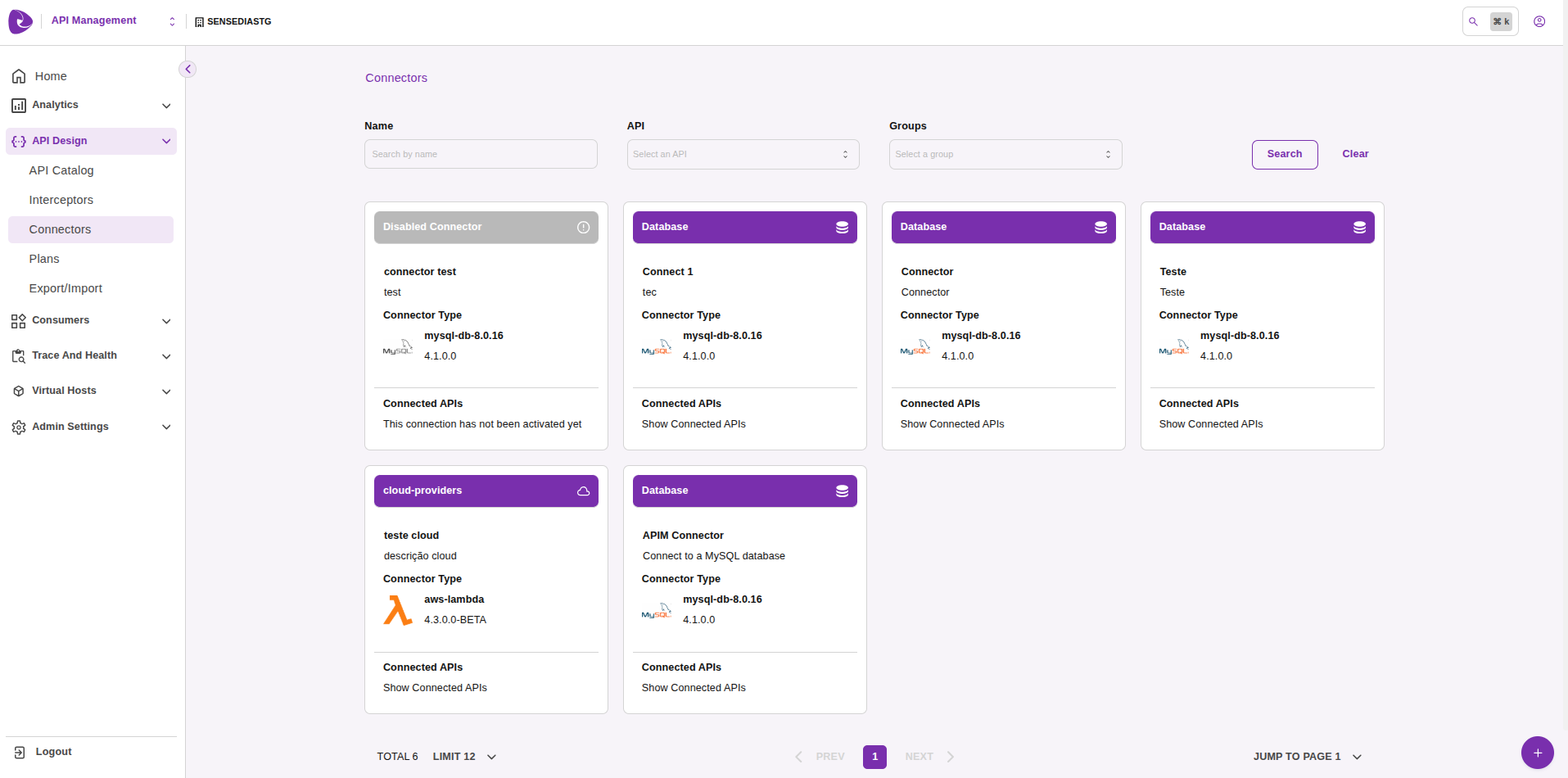Open the Select an API dropdown
This screenshot has height=778, width=1568.
point(742,154)
